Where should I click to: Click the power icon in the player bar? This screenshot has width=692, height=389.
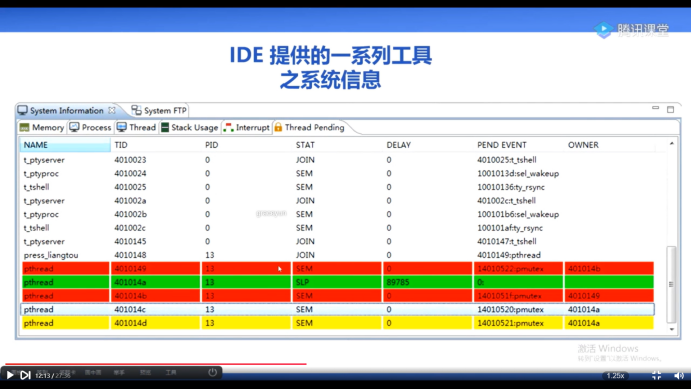coord(212,372)
